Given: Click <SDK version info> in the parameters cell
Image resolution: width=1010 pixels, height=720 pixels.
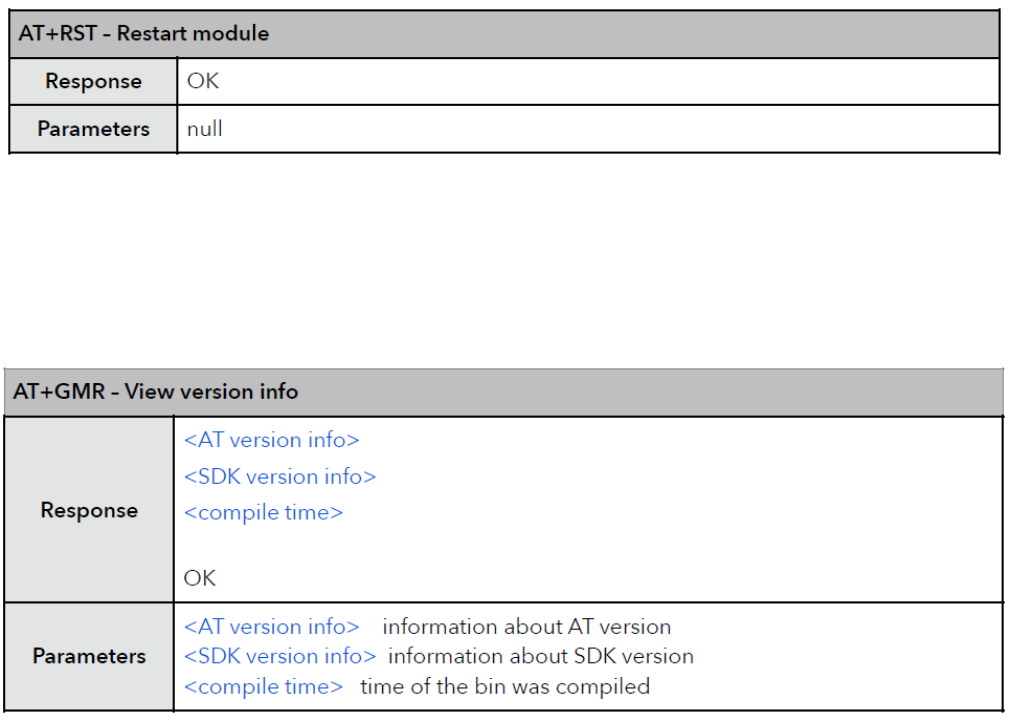Looking at the screenshot, I should (280, 656).
